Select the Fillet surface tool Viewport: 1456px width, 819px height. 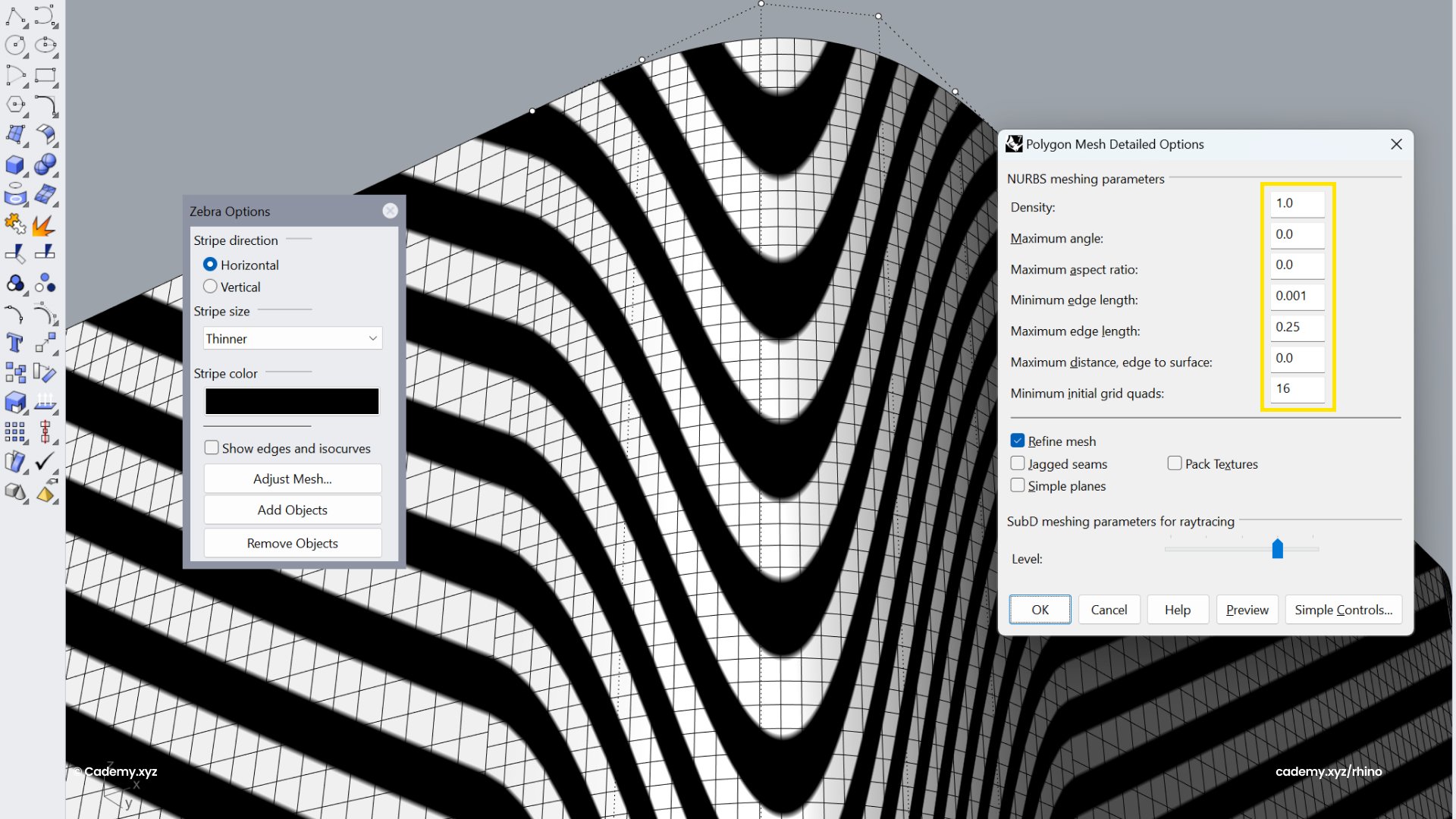pyautogui.click(x=45, y=135)
